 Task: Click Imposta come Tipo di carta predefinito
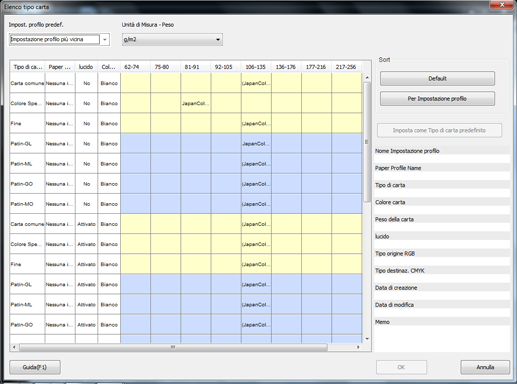[439, 130]
